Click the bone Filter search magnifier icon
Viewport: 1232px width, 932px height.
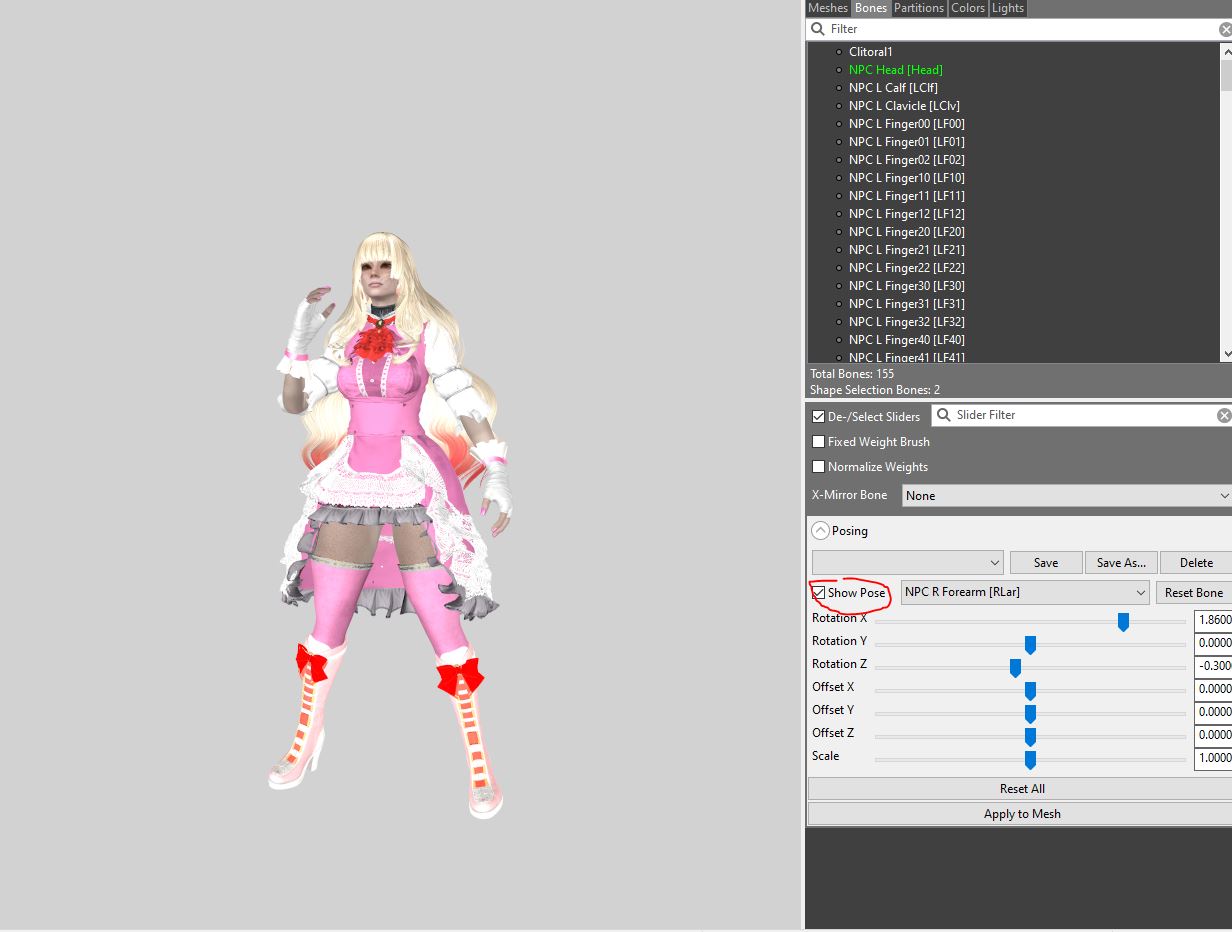(x=818, y=29)
